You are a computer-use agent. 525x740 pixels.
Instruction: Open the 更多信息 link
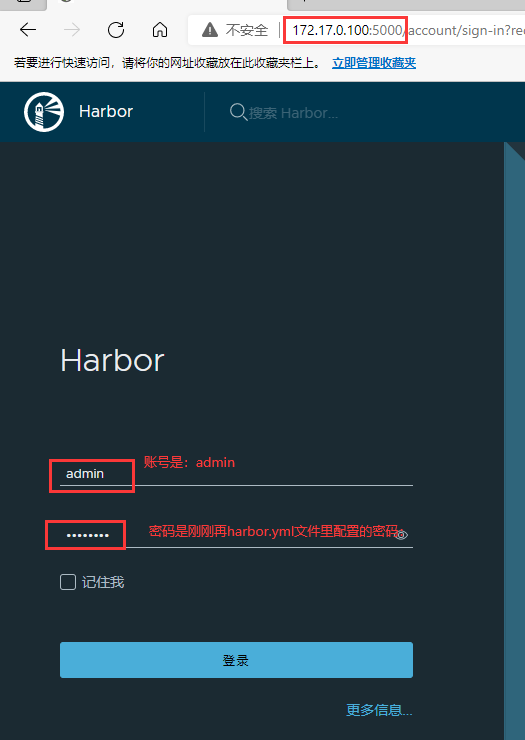pyautogui.click(x=379, y=710)
